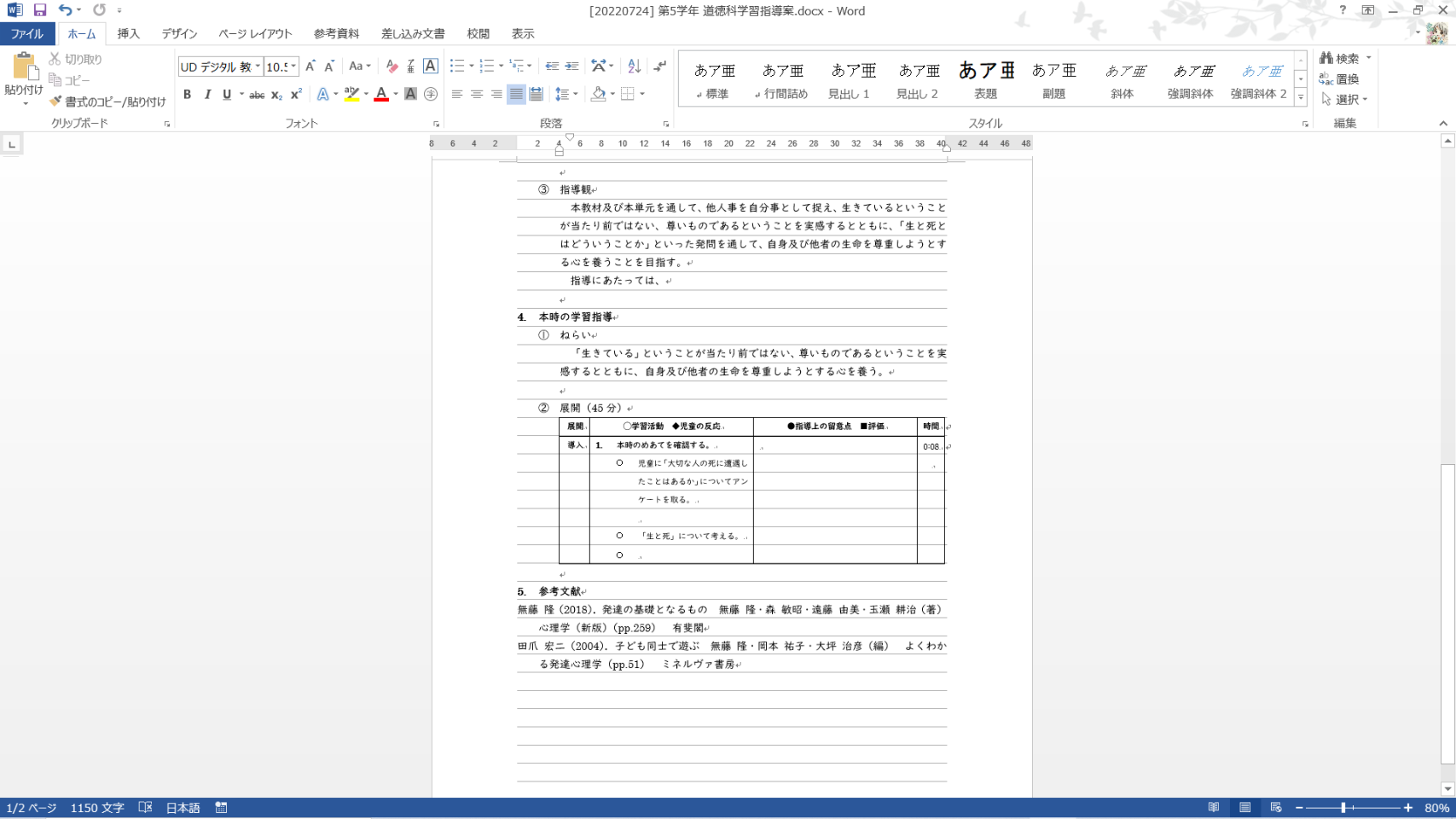
Task: Open the font name dropdown
Action: pos(258,67)
